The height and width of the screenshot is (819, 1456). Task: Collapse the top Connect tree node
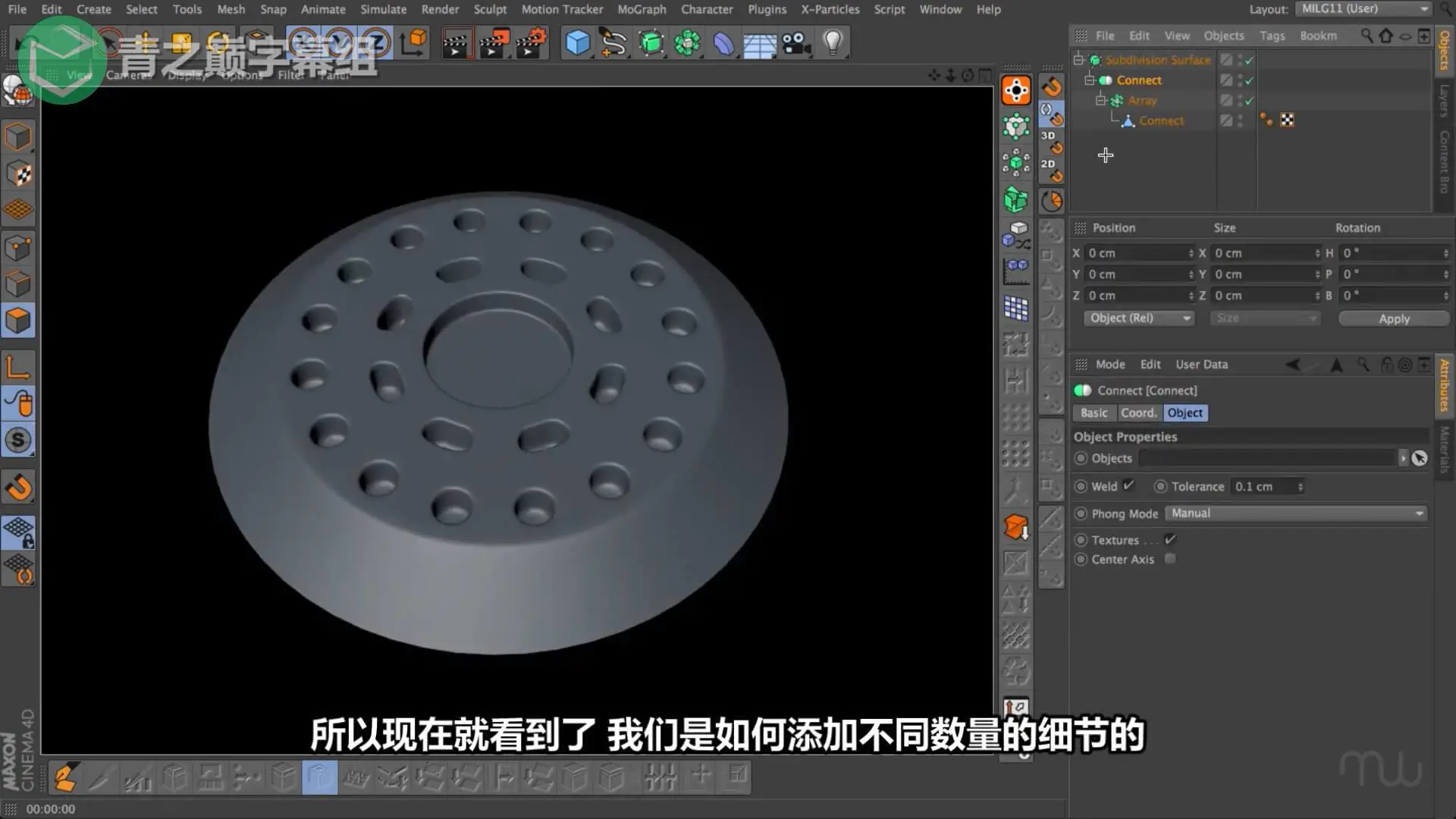coord(1090,80)
